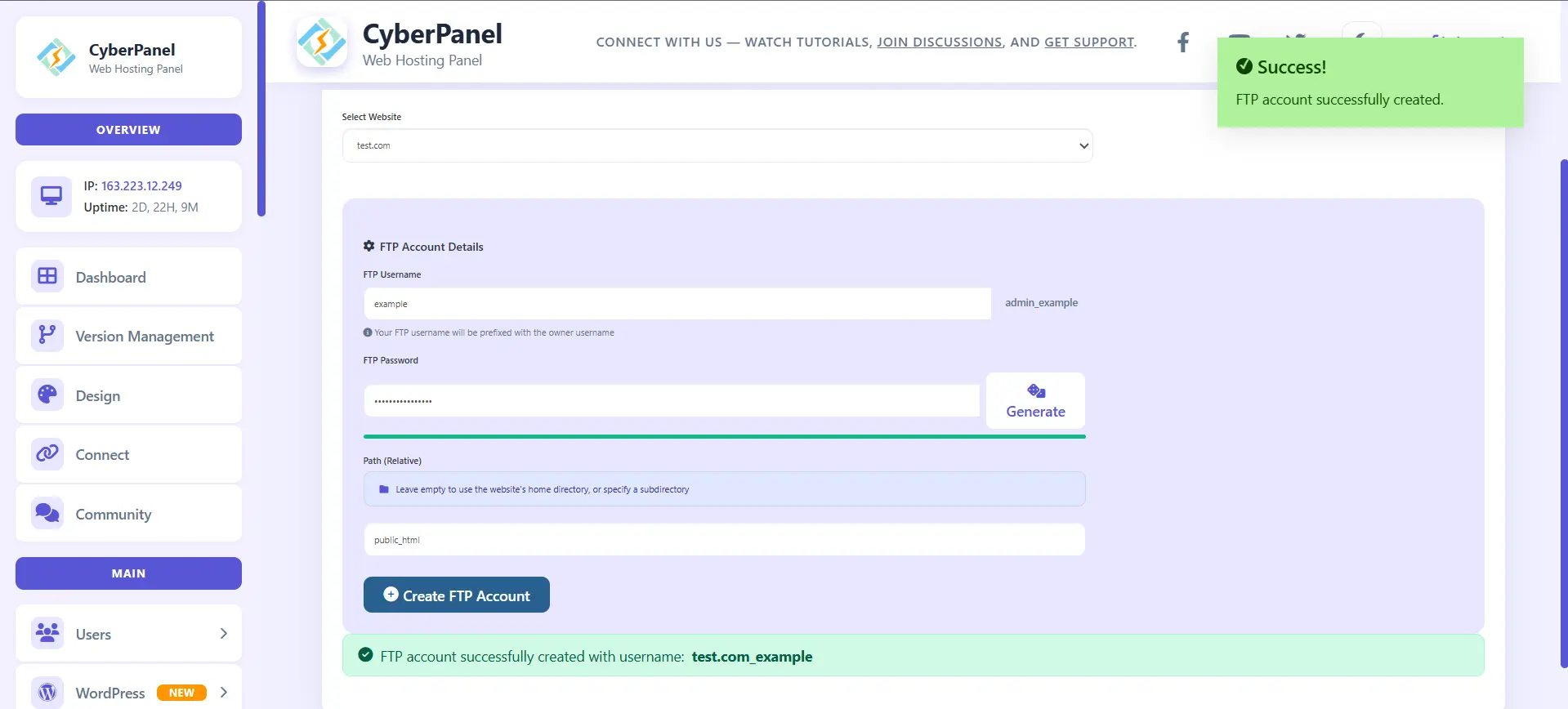Image resolution: width=1568 pixels, height=709 pixels.
Task: Click the WordPress logo icon
Action: click(47, 692)
